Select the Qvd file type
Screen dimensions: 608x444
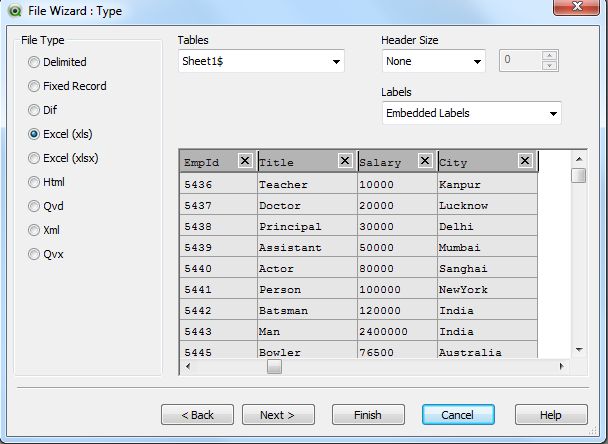[46, 206]
